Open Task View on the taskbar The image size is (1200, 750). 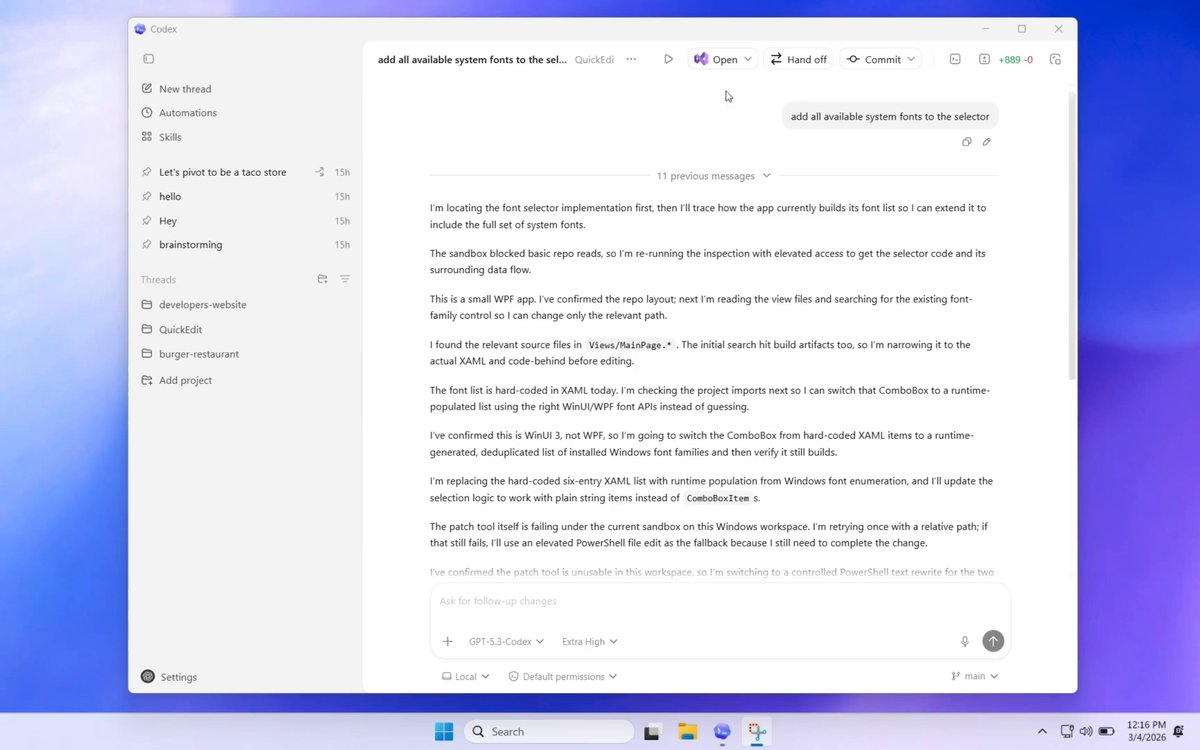click(x=652, y=731)
